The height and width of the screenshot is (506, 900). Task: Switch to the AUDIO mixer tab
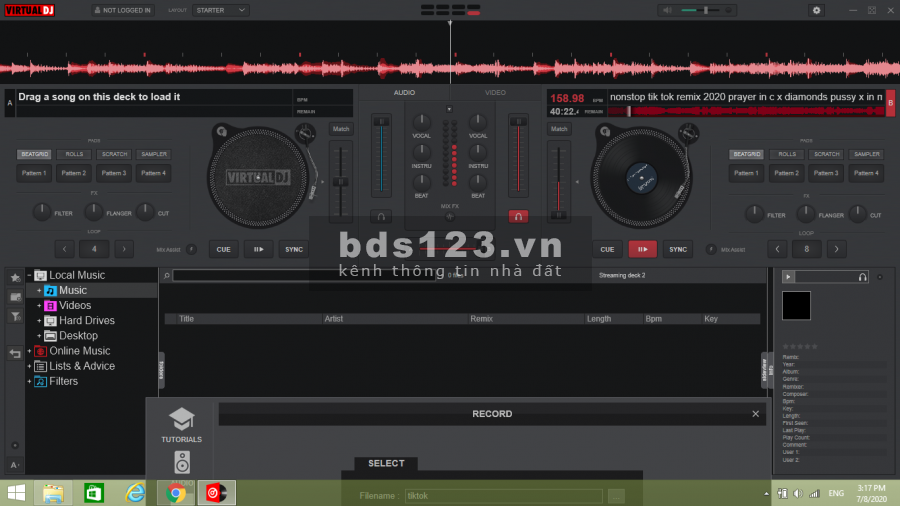pyautogui.click(x=404, y=92)
